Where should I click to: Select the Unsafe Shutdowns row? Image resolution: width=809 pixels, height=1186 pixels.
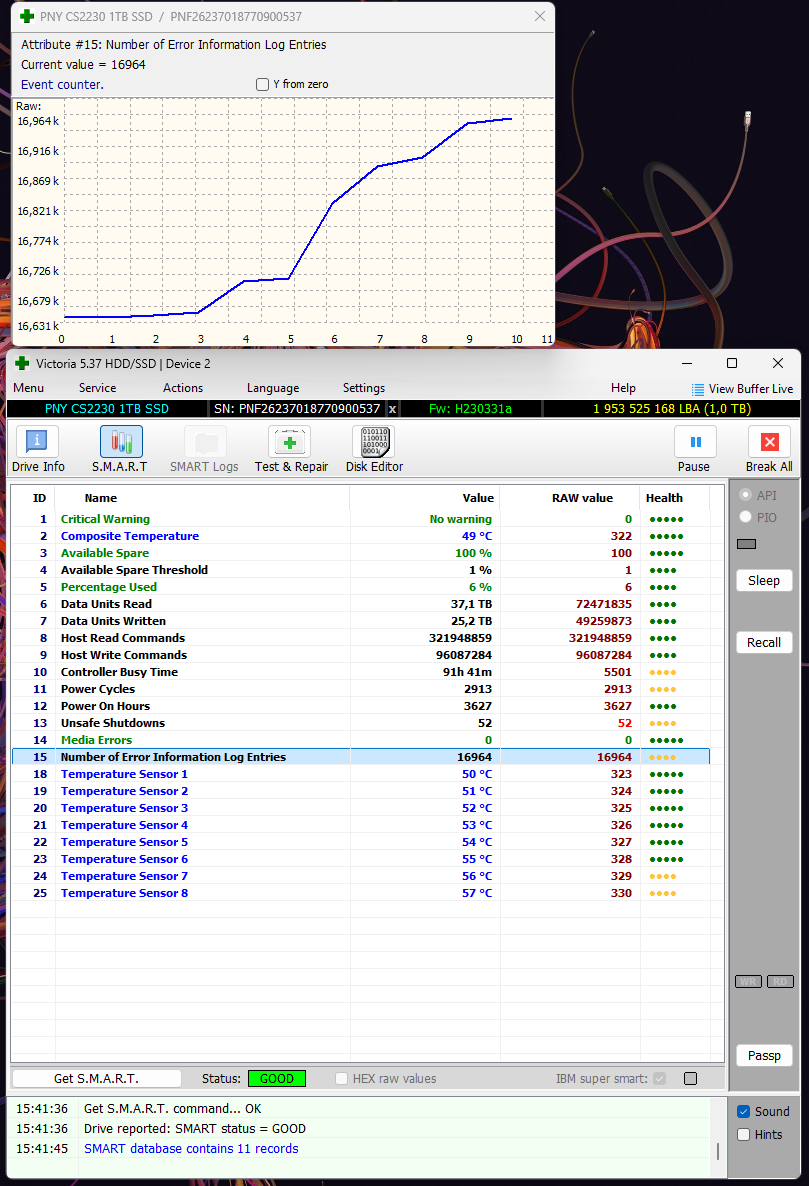[x=361, y=723]
